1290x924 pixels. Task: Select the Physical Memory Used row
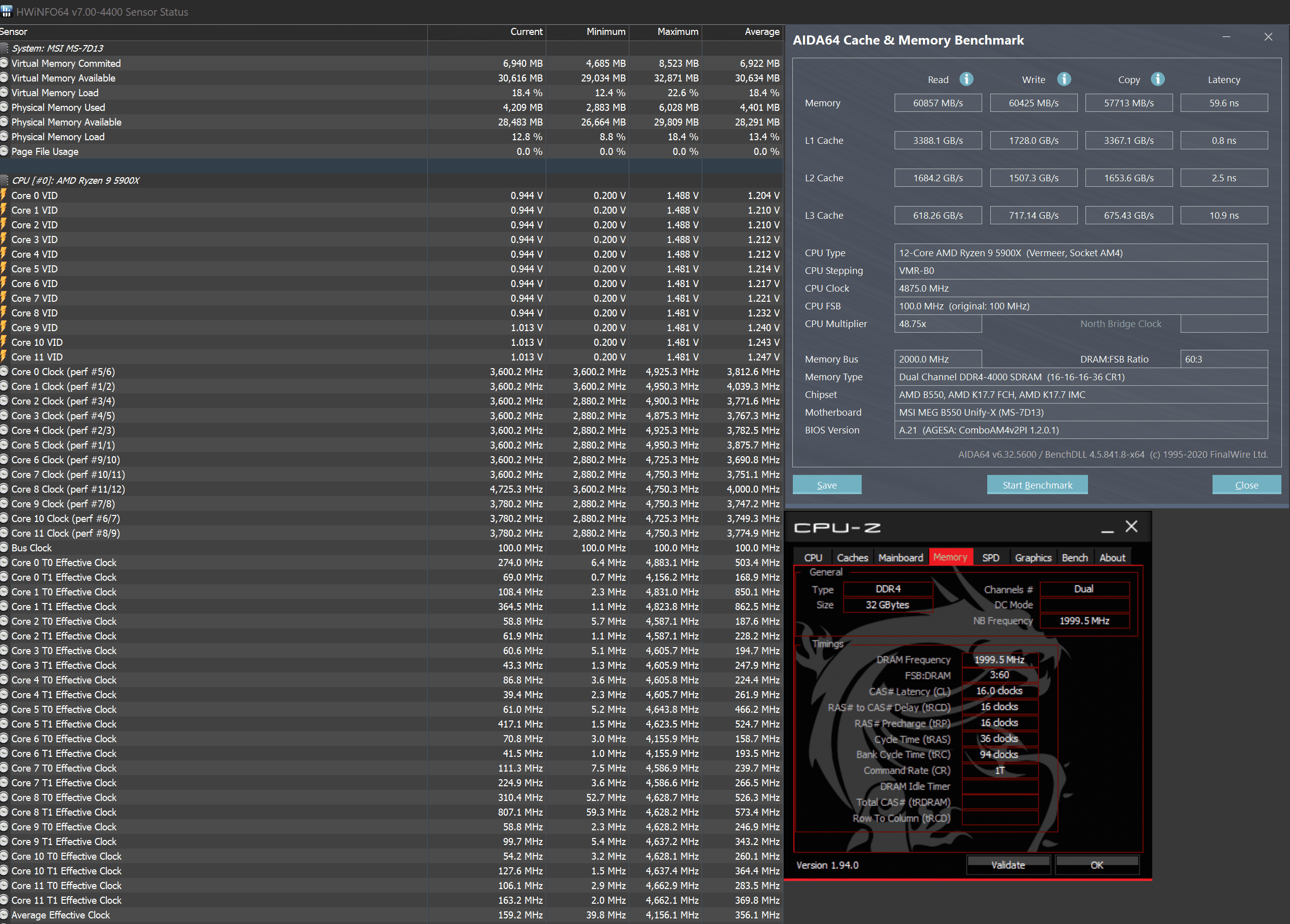[391, 107]
